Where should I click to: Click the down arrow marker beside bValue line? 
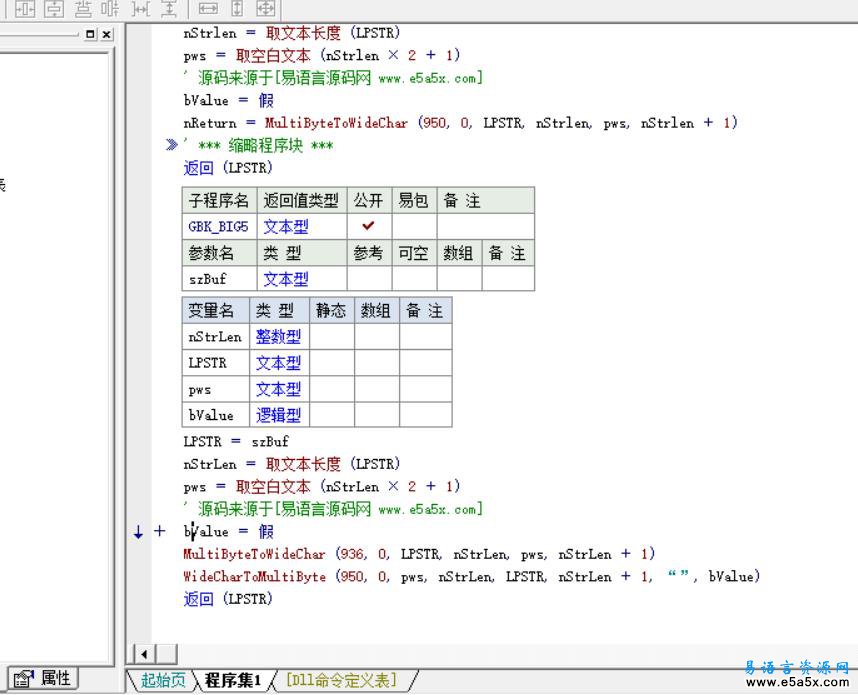pyautogui.click(x=138, y=531)
